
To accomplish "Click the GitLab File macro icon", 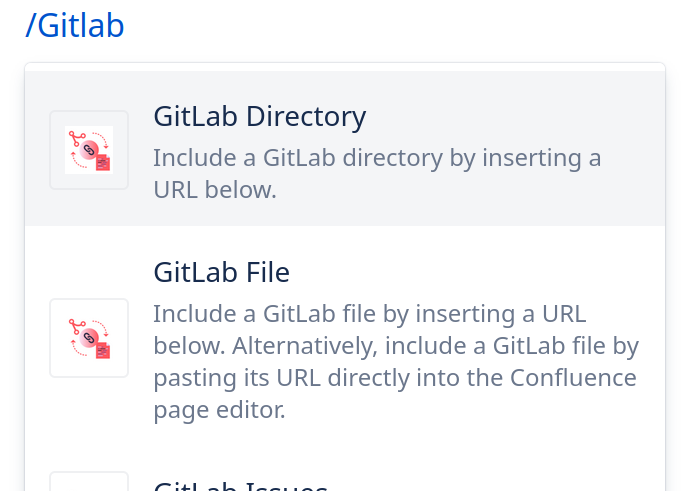I will coord(89,338).
